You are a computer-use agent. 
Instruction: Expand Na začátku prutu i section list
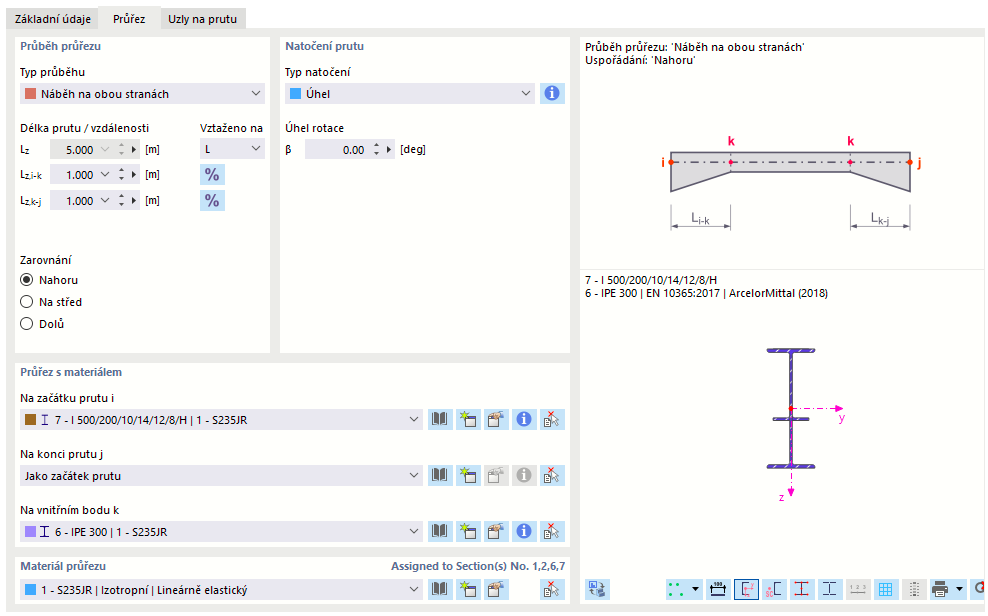pyautogui.click(x=413, y=419)
